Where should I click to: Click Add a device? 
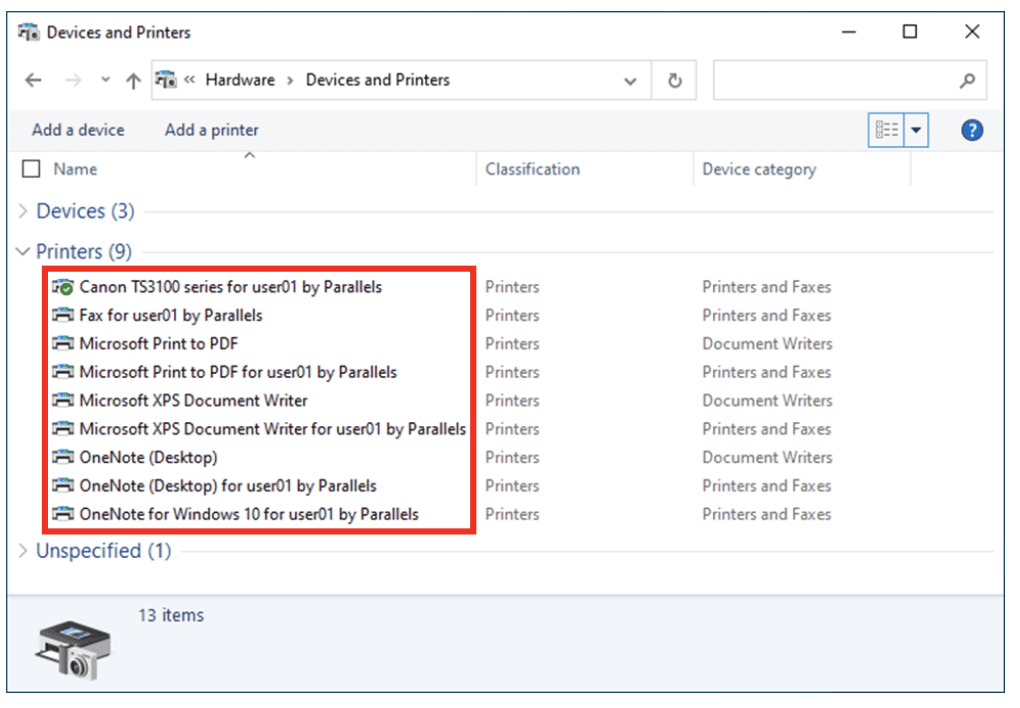(78, 130)
